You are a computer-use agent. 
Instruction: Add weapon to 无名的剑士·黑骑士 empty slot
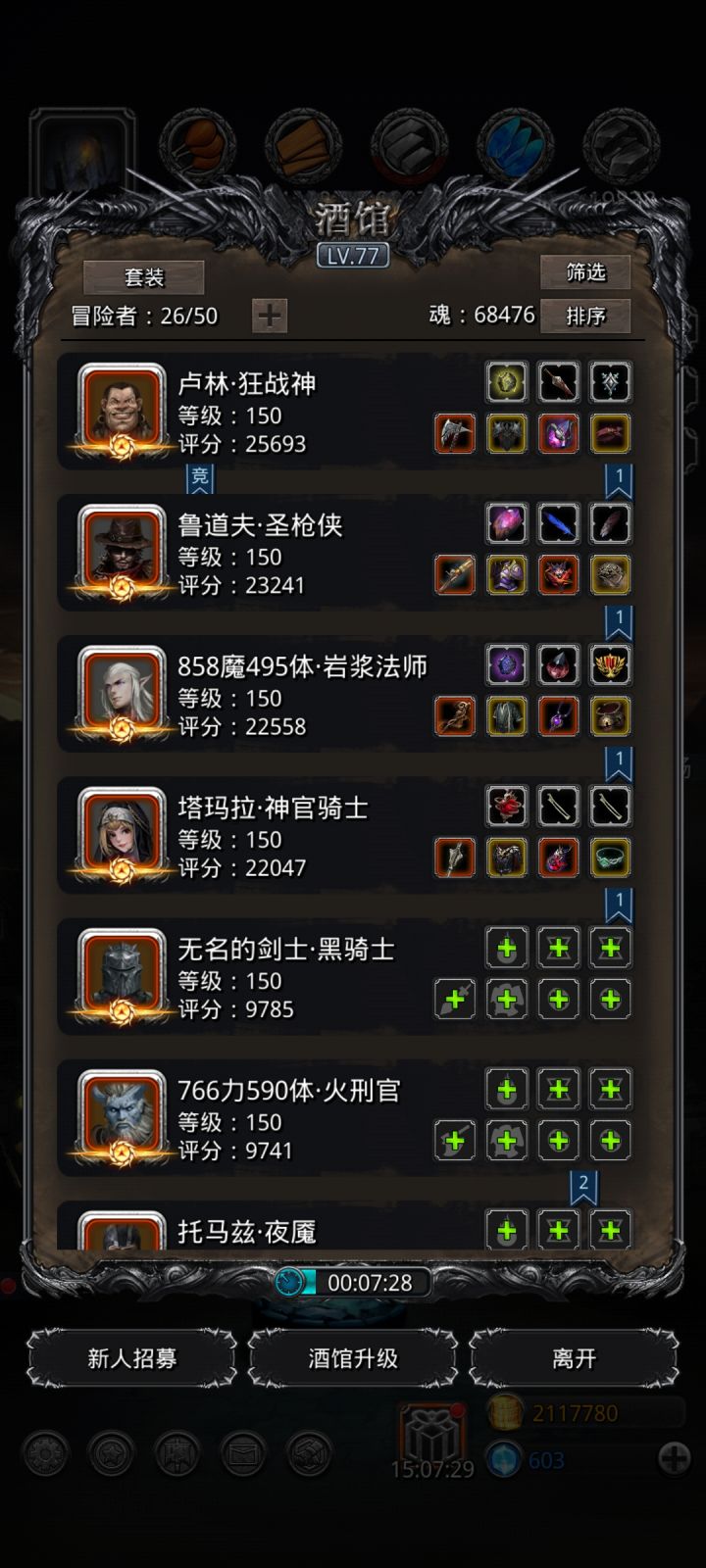(455, 999)
